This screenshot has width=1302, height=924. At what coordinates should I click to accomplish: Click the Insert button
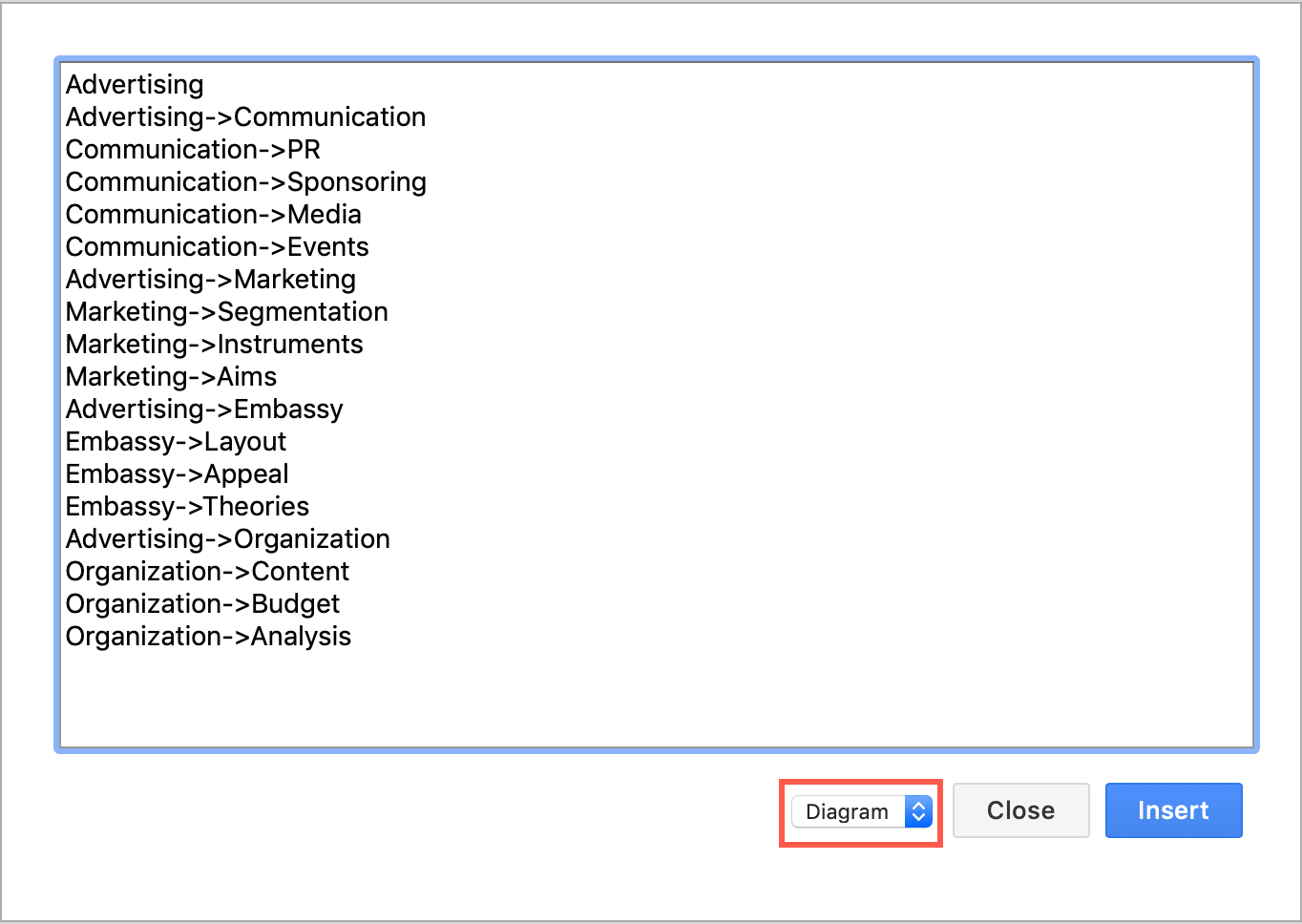(1173, 809)
